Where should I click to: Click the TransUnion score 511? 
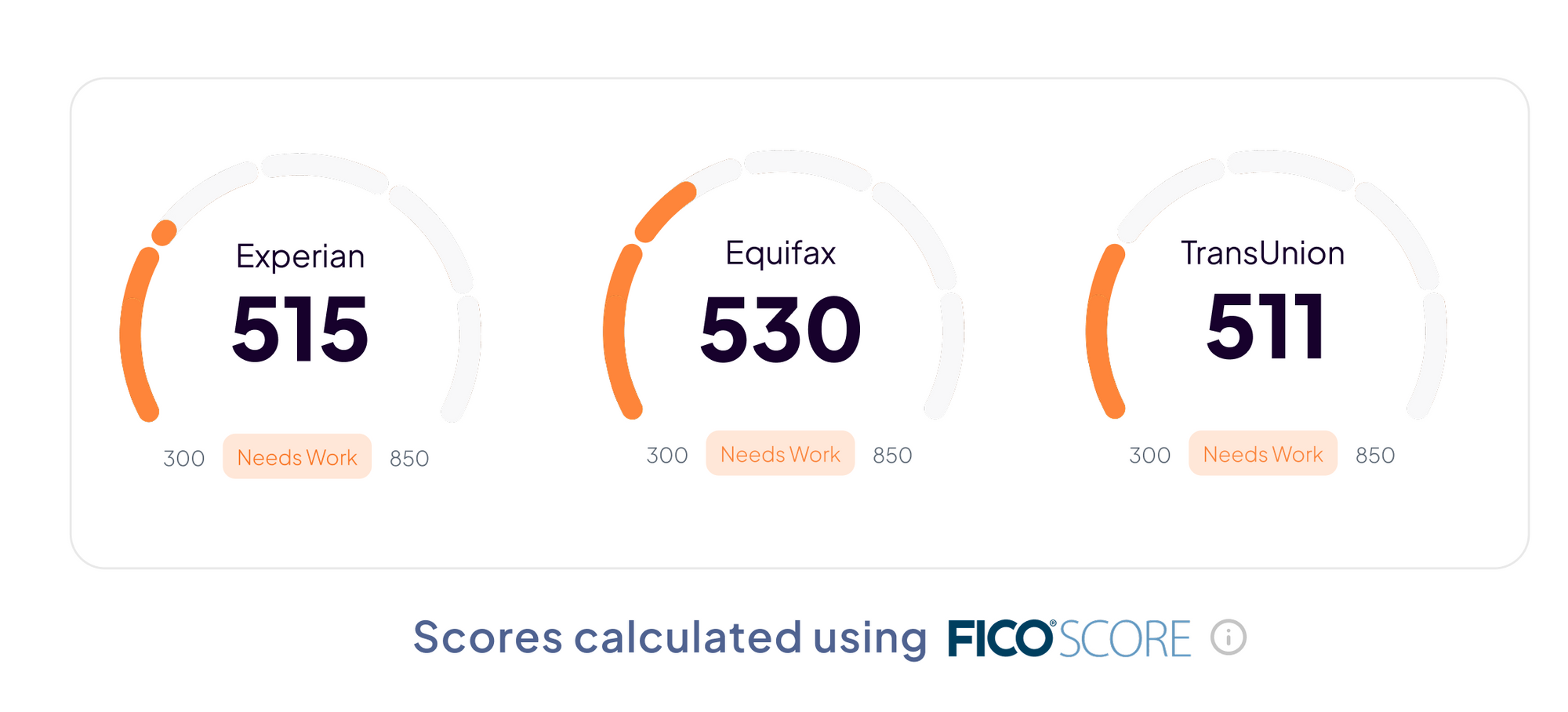coord(1265,327)
